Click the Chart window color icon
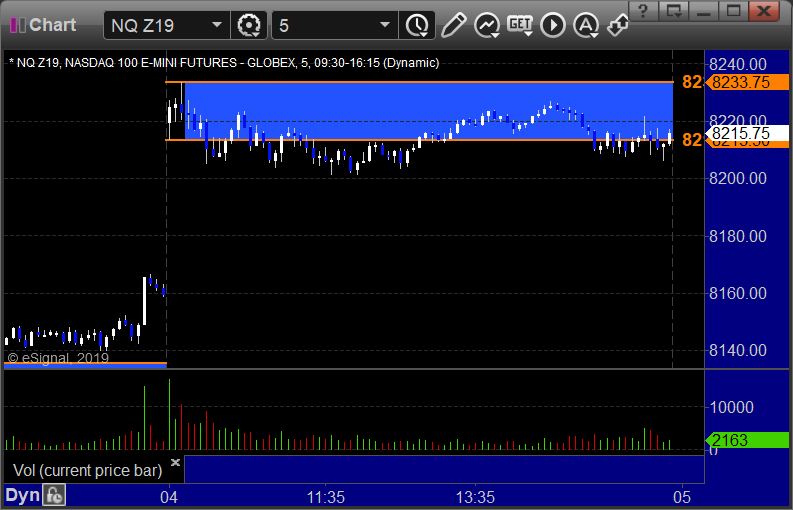The height and width of the screenshot is (510, 793). (18, 25)
